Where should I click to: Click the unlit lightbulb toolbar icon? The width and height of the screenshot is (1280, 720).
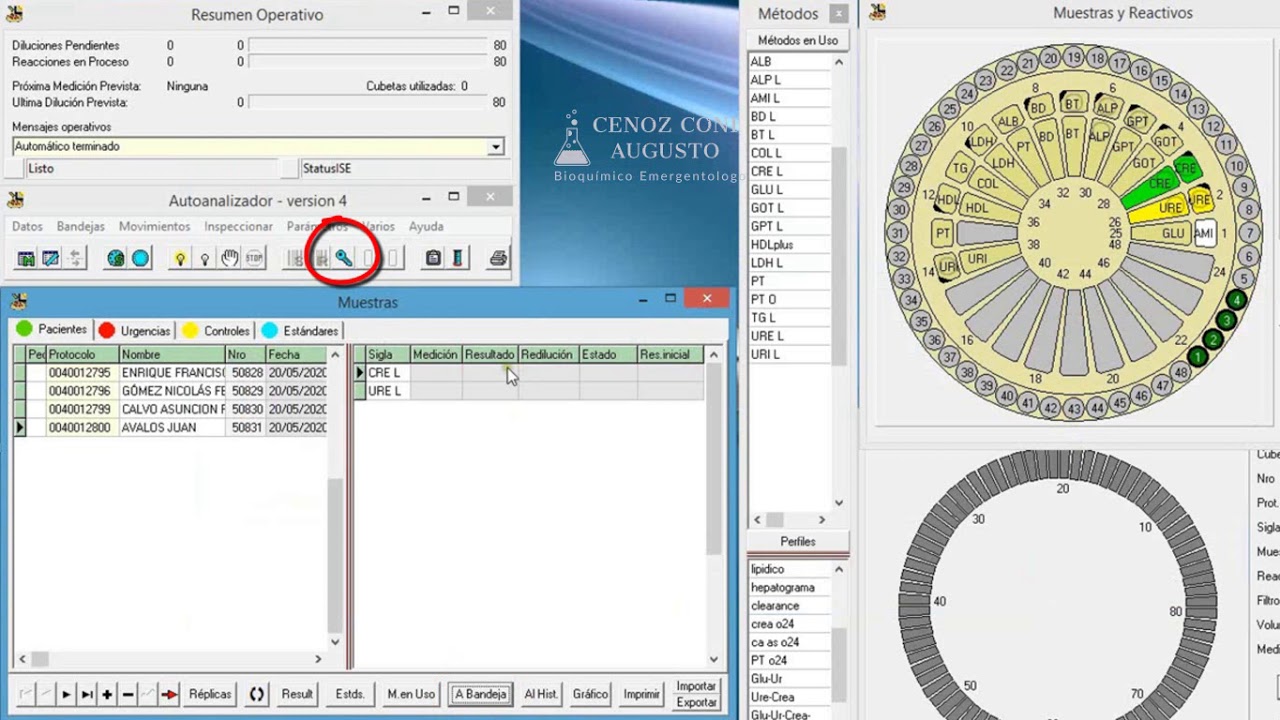point(205,258)
